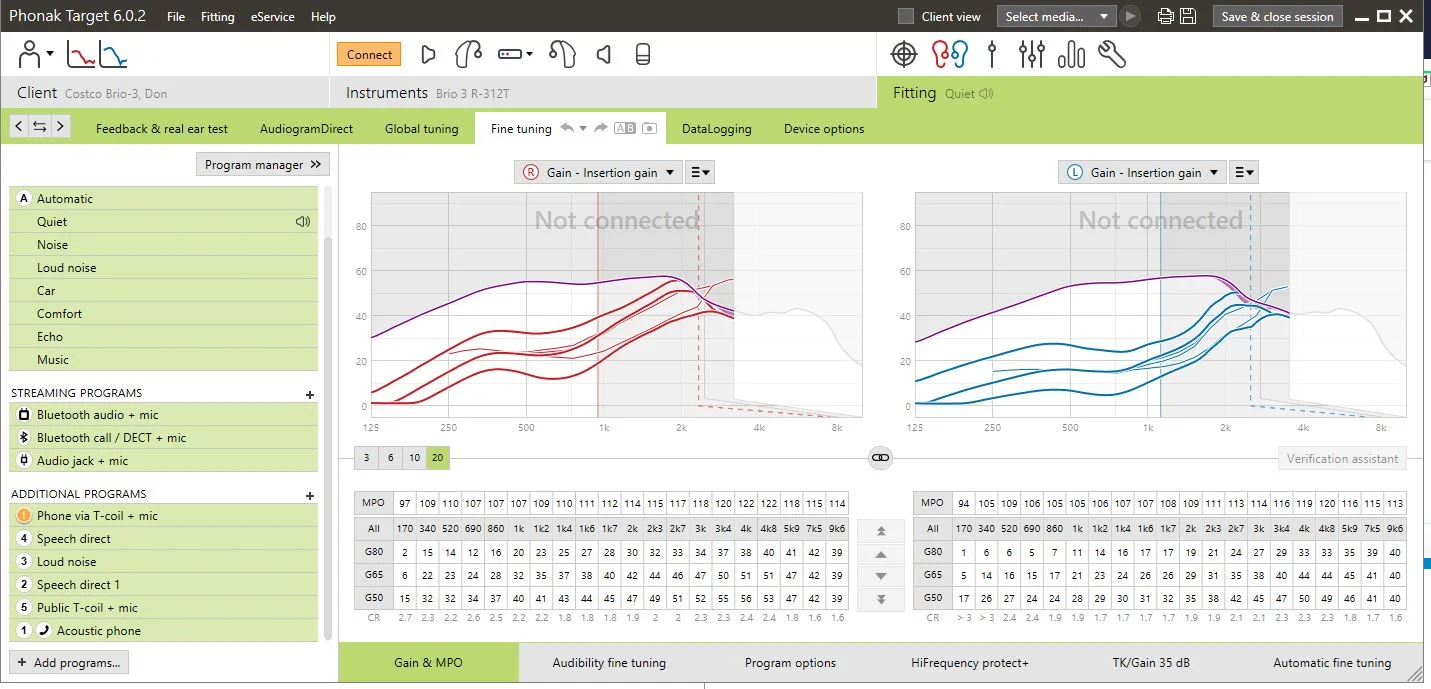Select gain step size 20
Image resolution: width=1431 pixels, height=689 pixels.
[x=437, y=458]
